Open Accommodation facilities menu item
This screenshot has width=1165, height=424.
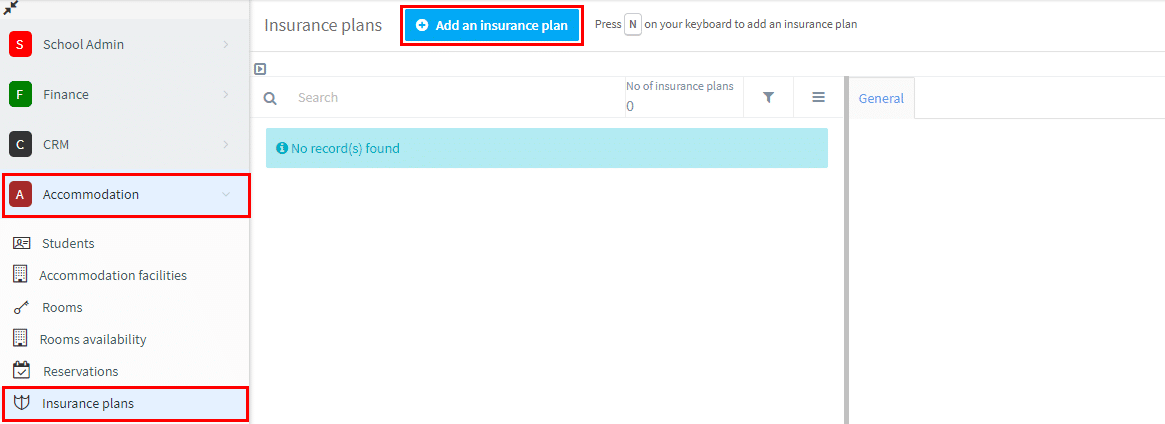(113, 275)
